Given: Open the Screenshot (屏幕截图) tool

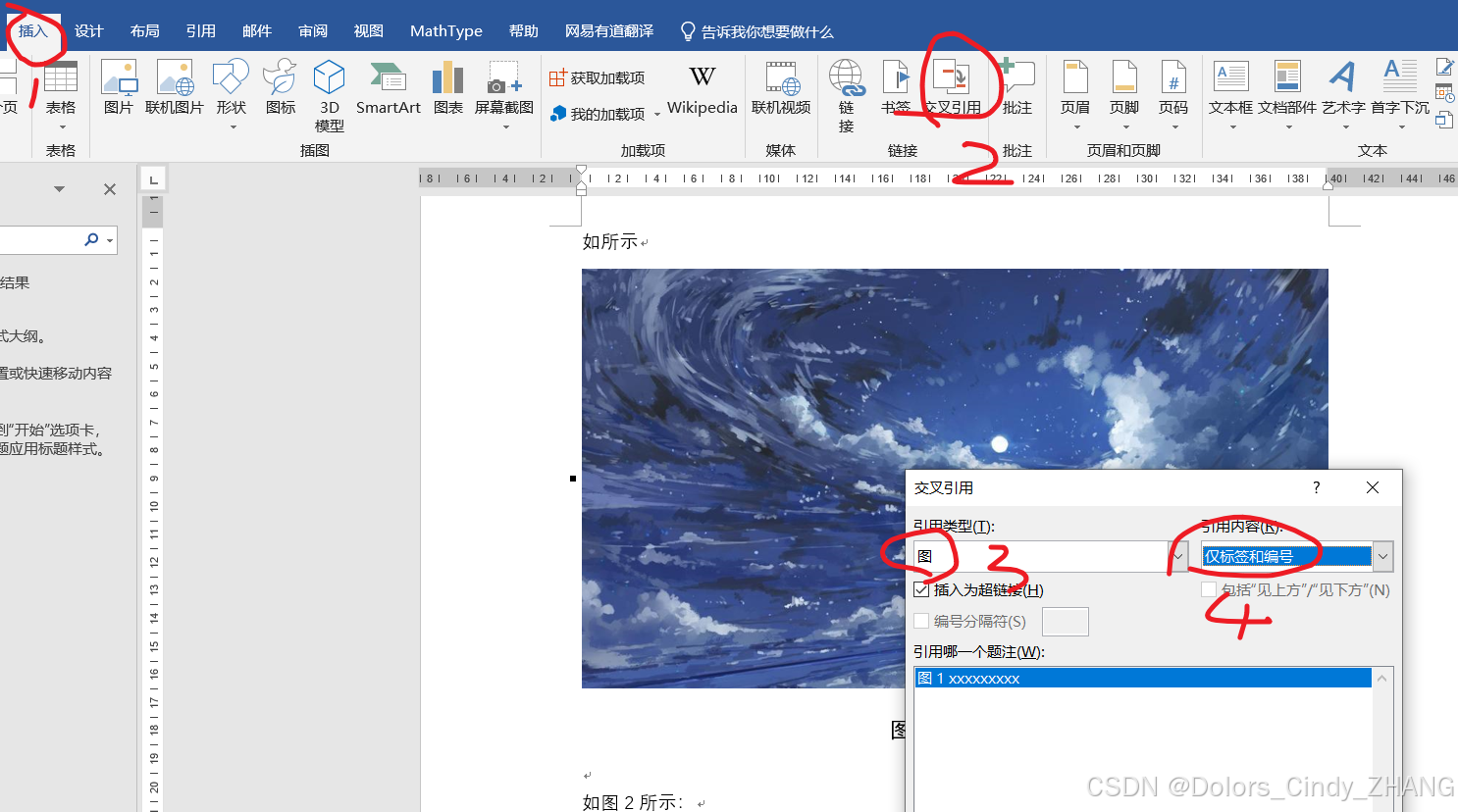Looking at the screenshot, I should pos(504,95).
